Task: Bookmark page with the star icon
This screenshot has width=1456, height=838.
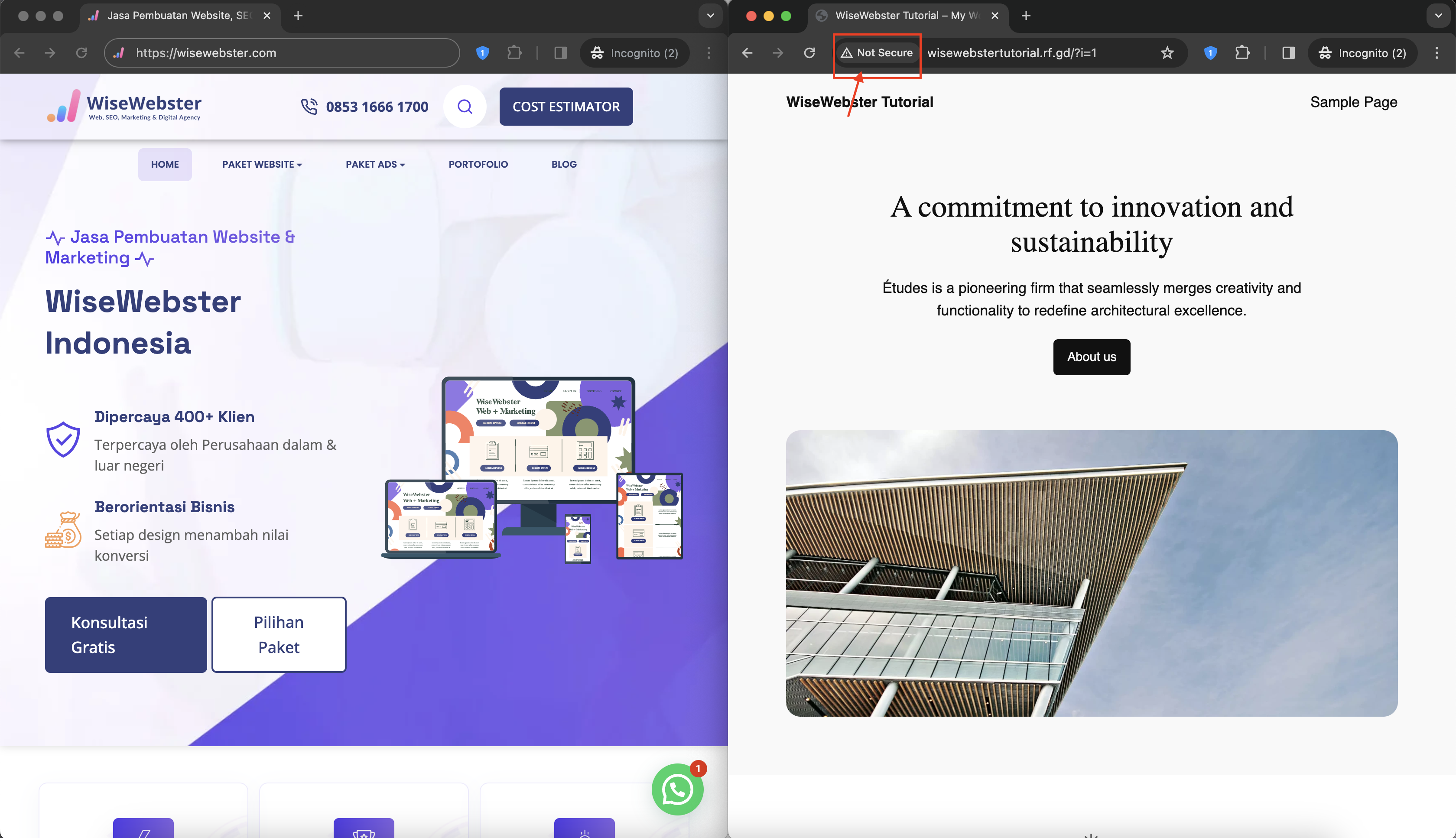Action: coord(1167,53)
